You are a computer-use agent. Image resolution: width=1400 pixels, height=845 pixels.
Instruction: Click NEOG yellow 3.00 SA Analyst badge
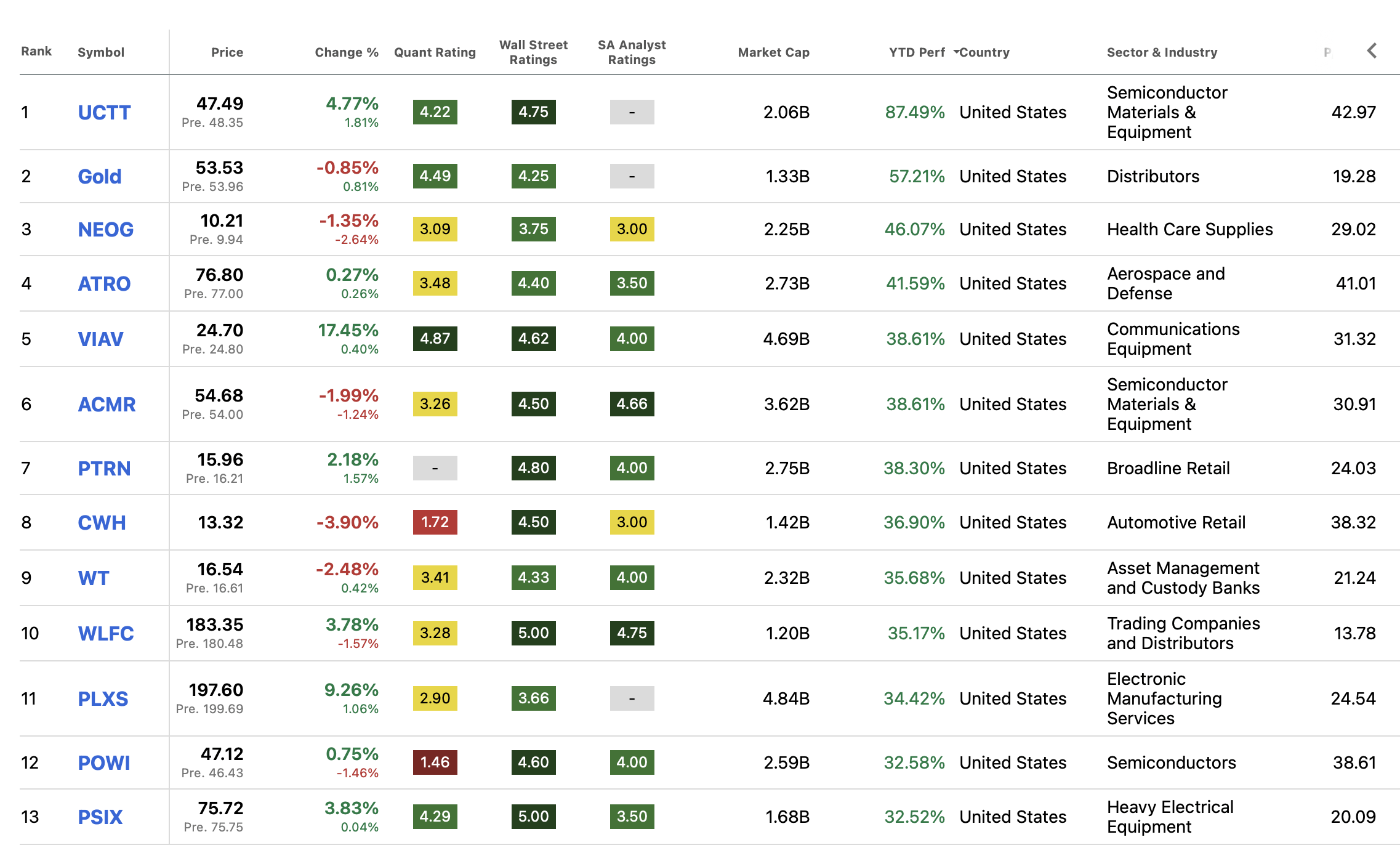coord(632,229)
